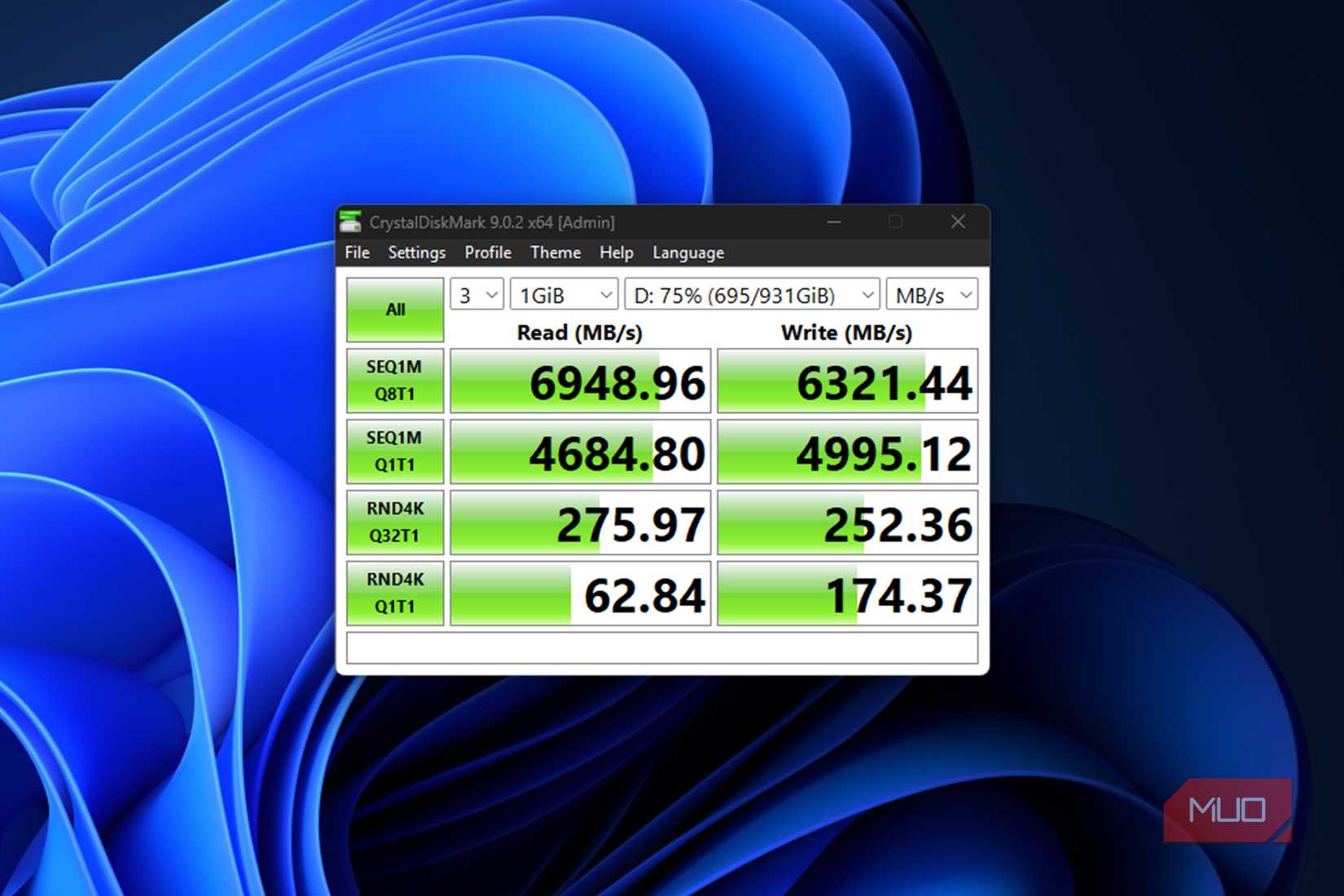Click the 174.37 write result
Image resolution: width=1344 pixels, height=896 pixels.
[848, 594]
